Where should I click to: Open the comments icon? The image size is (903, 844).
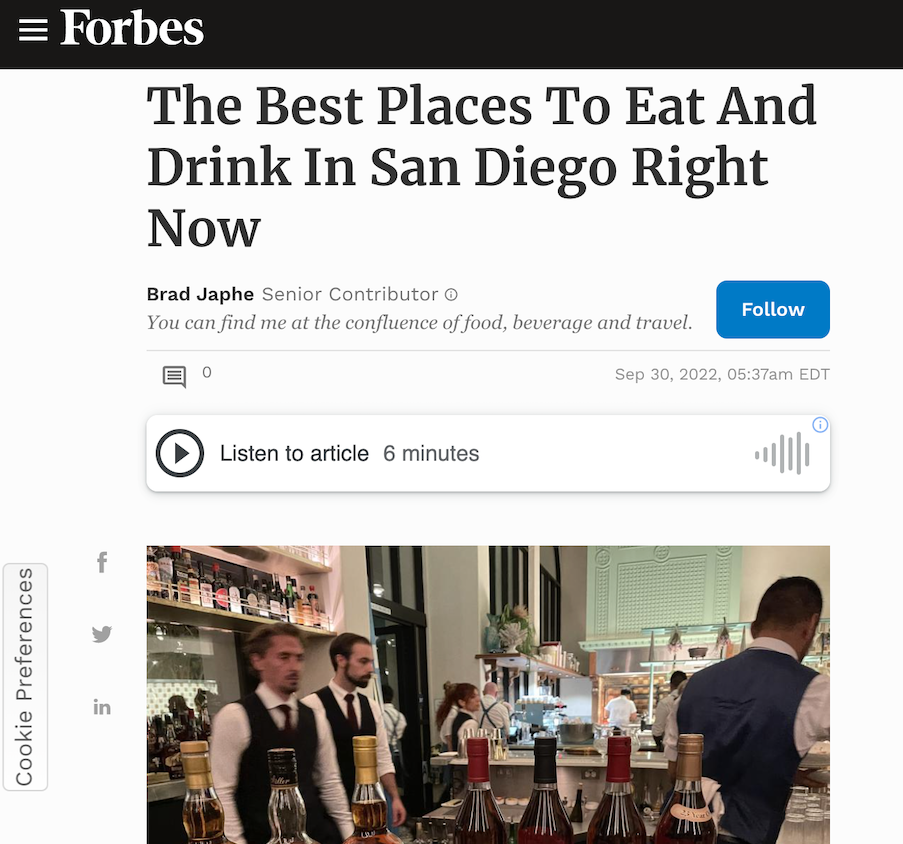click(174, 377)
